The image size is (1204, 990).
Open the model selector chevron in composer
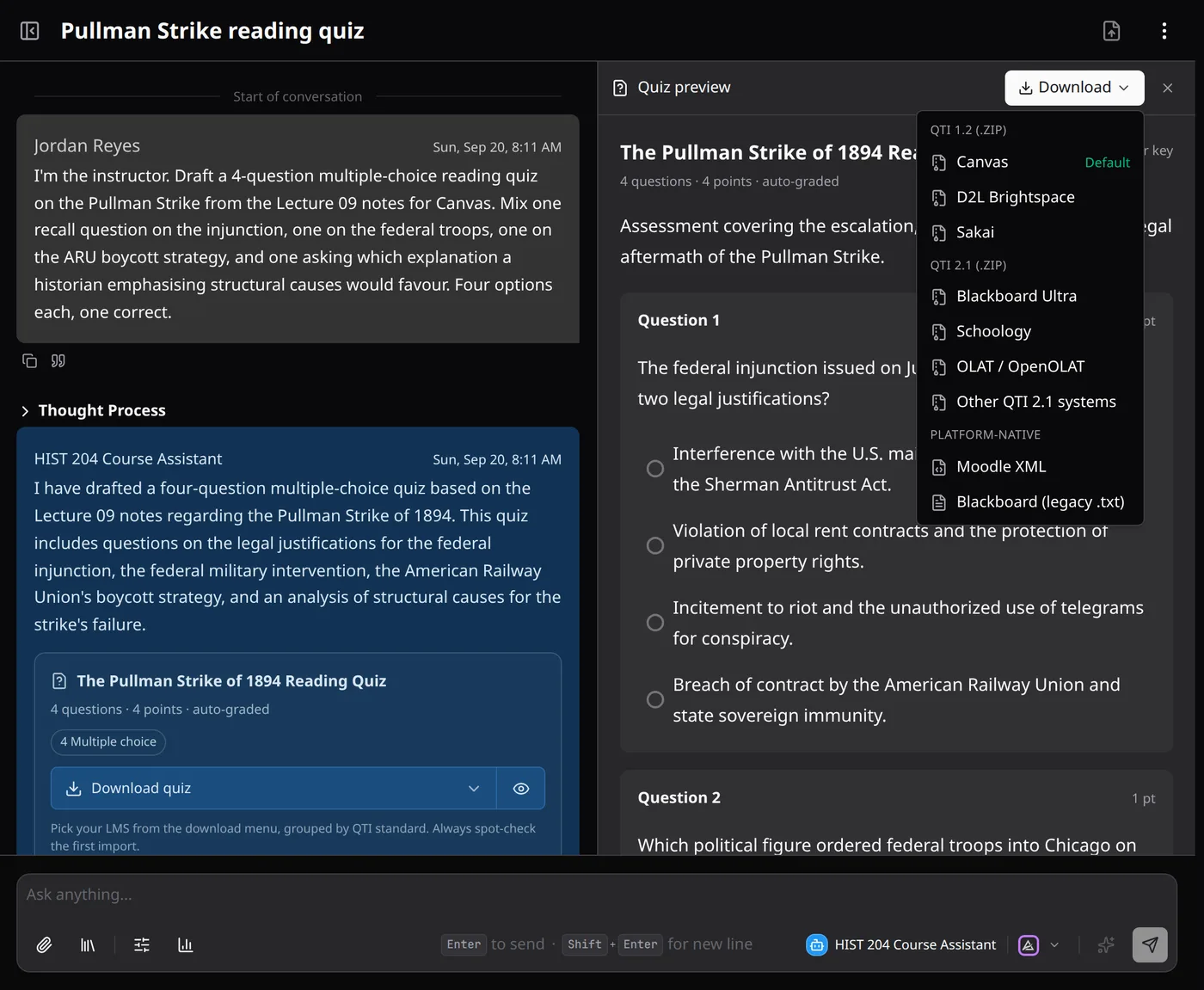[1054, 944]
